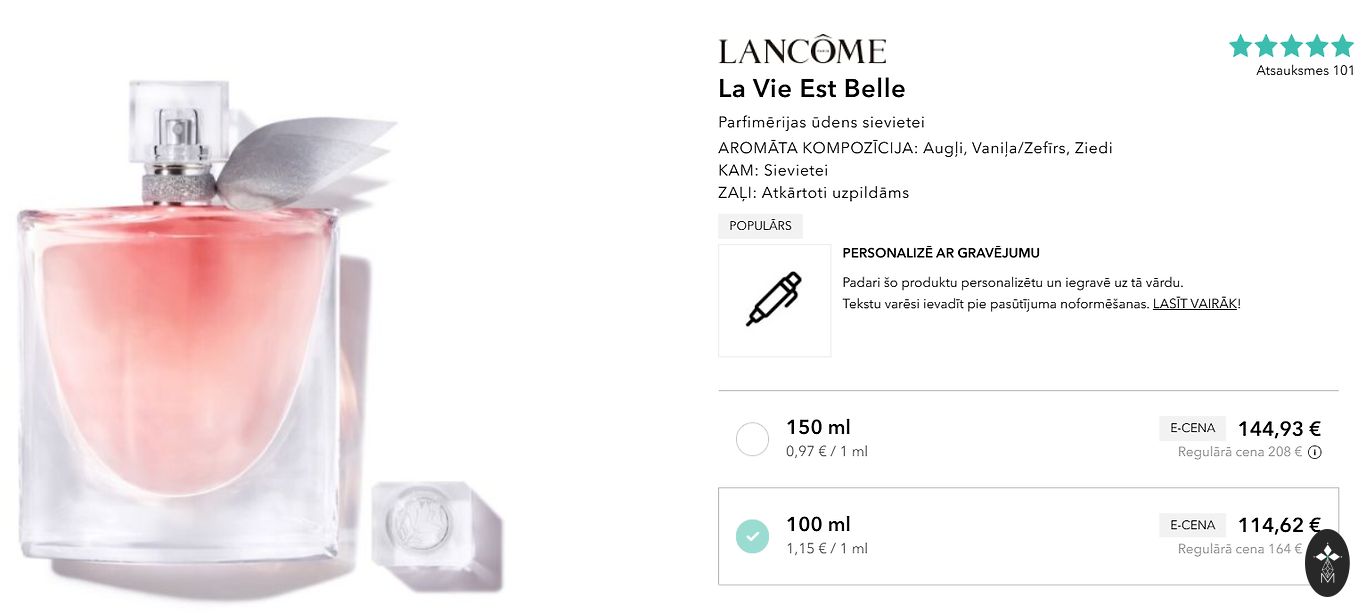Click the 114,62 € price
This screenshot has height=613, width=1366.
1279,526
